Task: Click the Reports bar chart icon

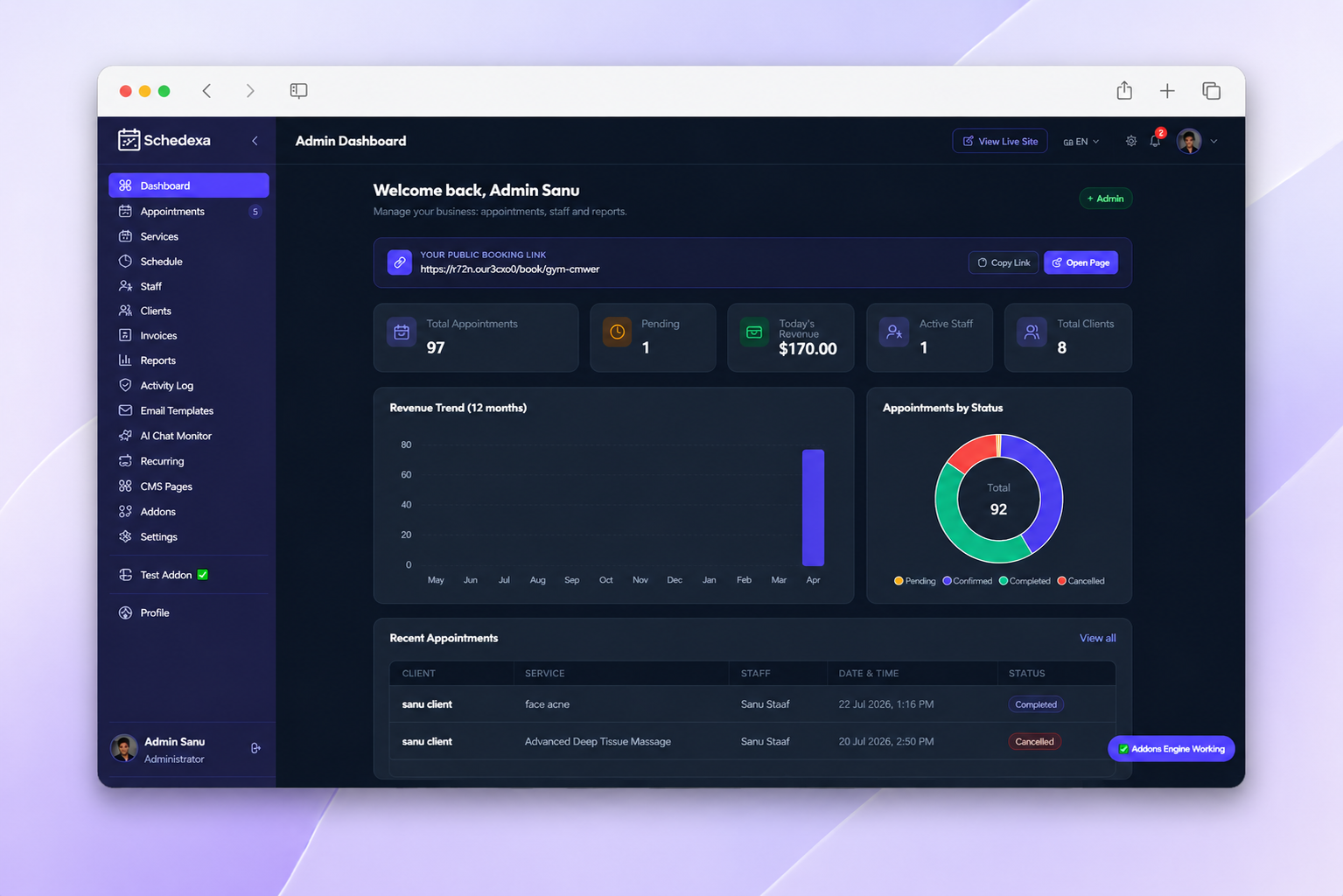Action: (125, 360)
